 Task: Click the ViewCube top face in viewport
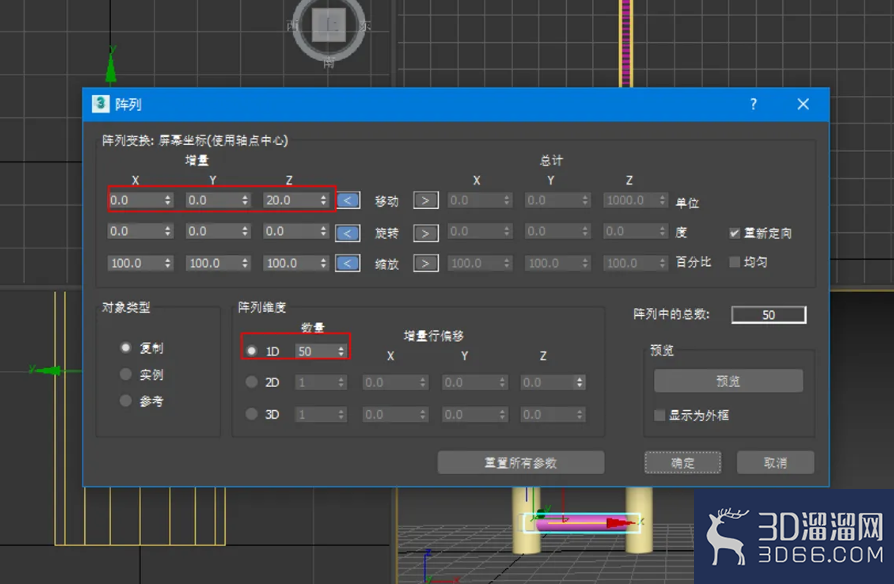(x=329, y=25)
